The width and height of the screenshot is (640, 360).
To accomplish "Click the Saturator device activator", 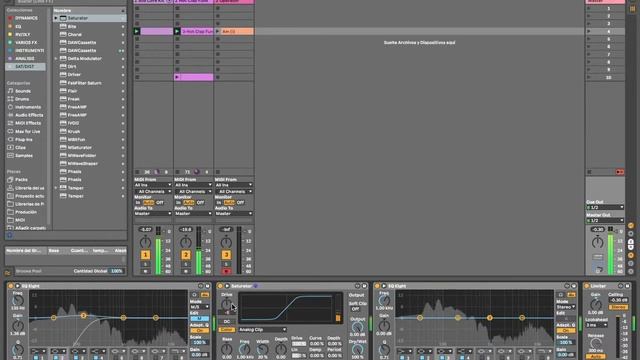I will (220, 286).
